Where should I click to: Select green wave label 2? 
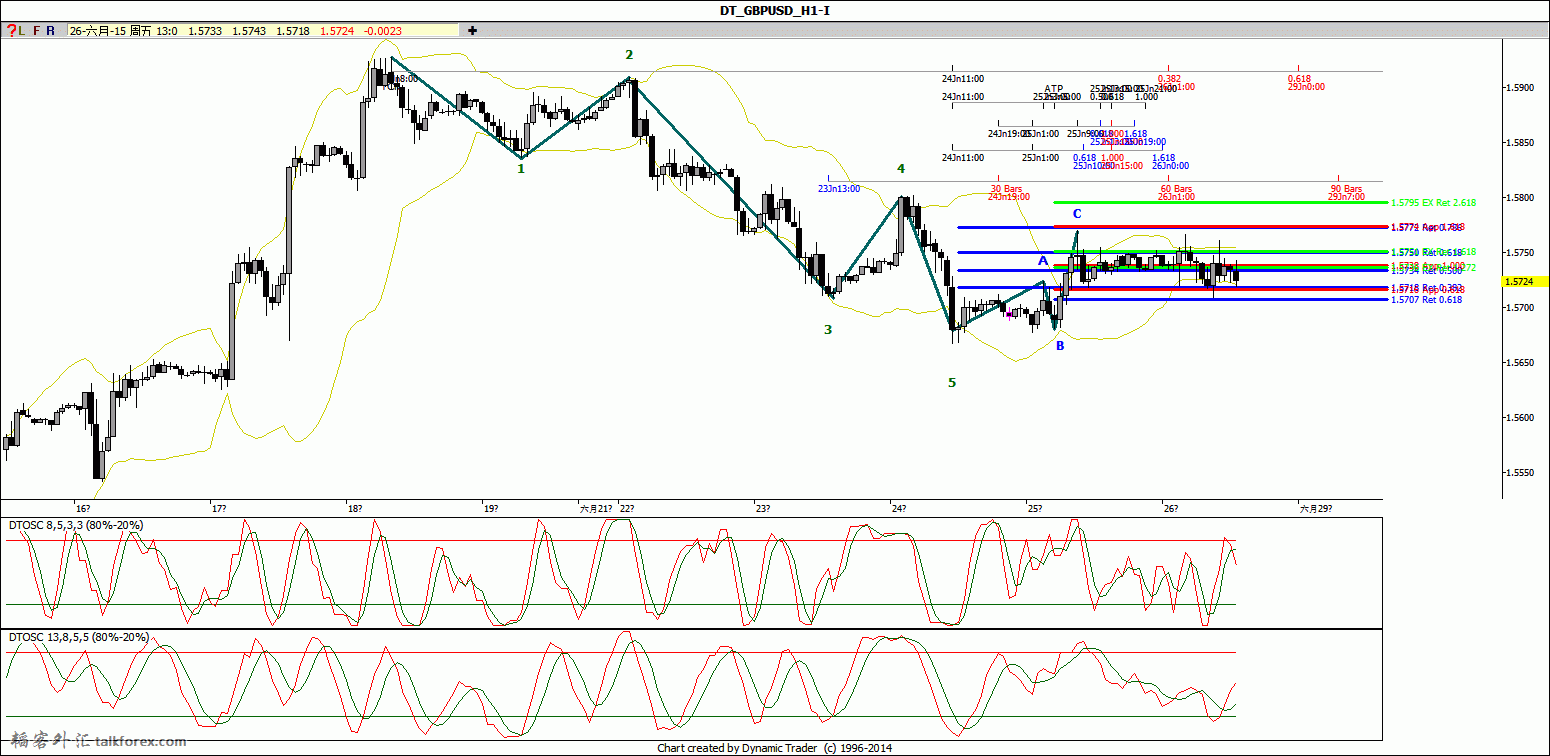point(629,55)
